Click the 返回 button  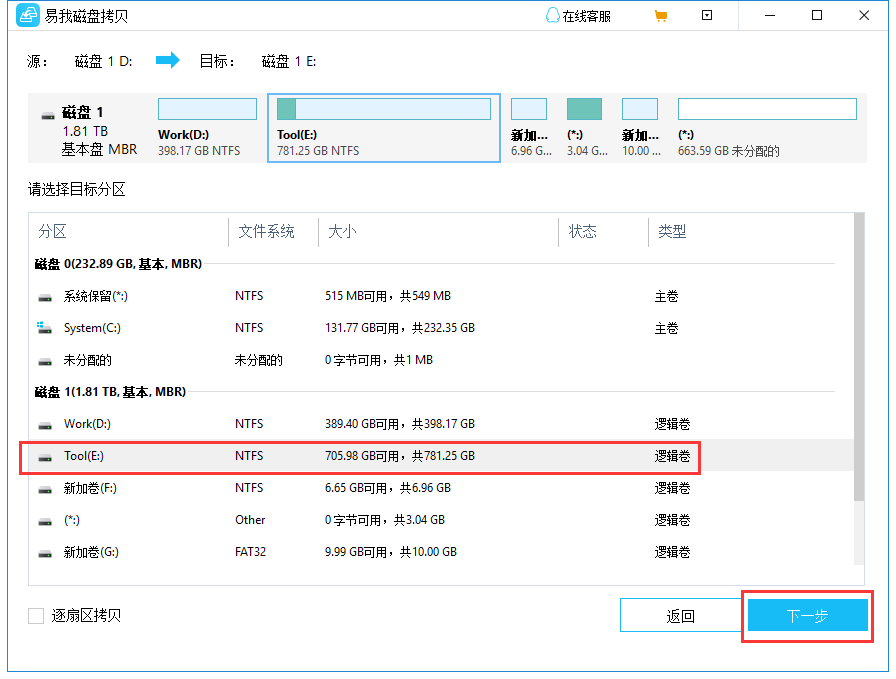pyautogui.click(x=681, y=615)
